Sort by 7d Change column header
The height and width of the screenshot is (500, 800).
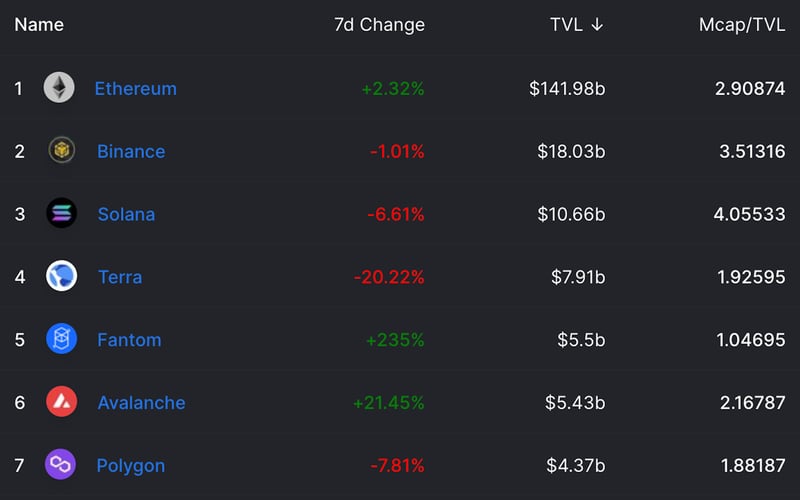pyautogui.click(x=379, y=25)
